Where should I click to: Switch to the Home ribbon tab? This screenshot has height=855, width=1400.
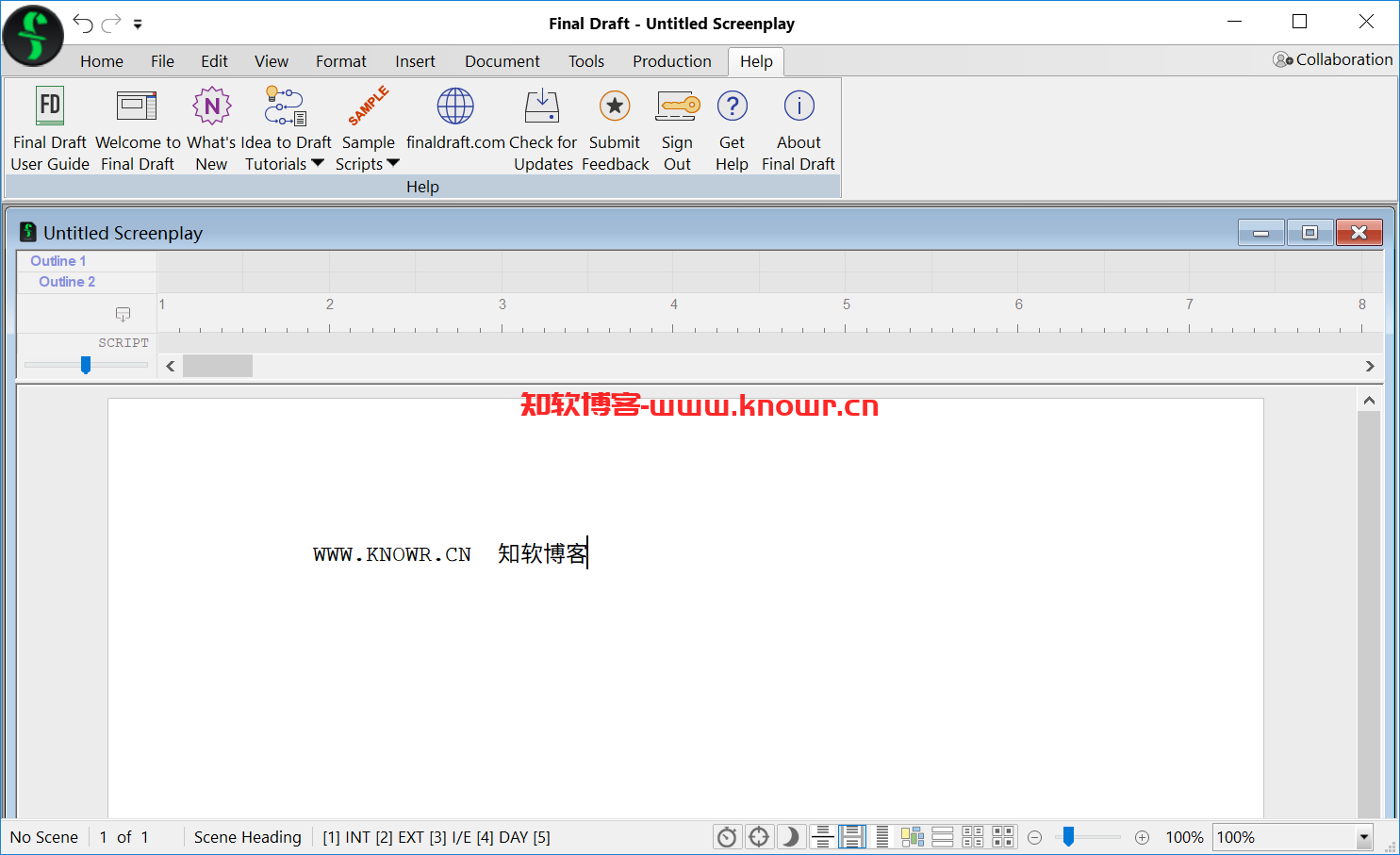coord(102,61)
